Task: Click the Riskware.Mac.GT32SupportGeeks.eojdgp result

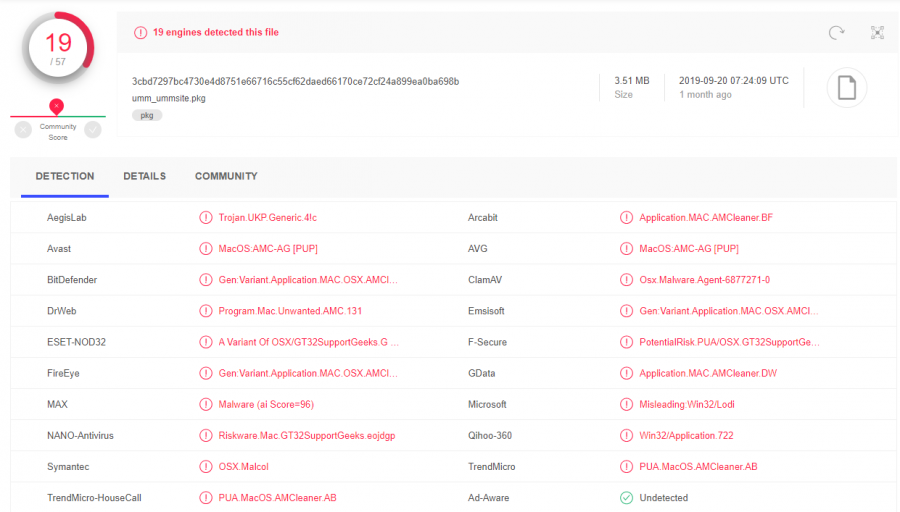Action: coord(307,436)
